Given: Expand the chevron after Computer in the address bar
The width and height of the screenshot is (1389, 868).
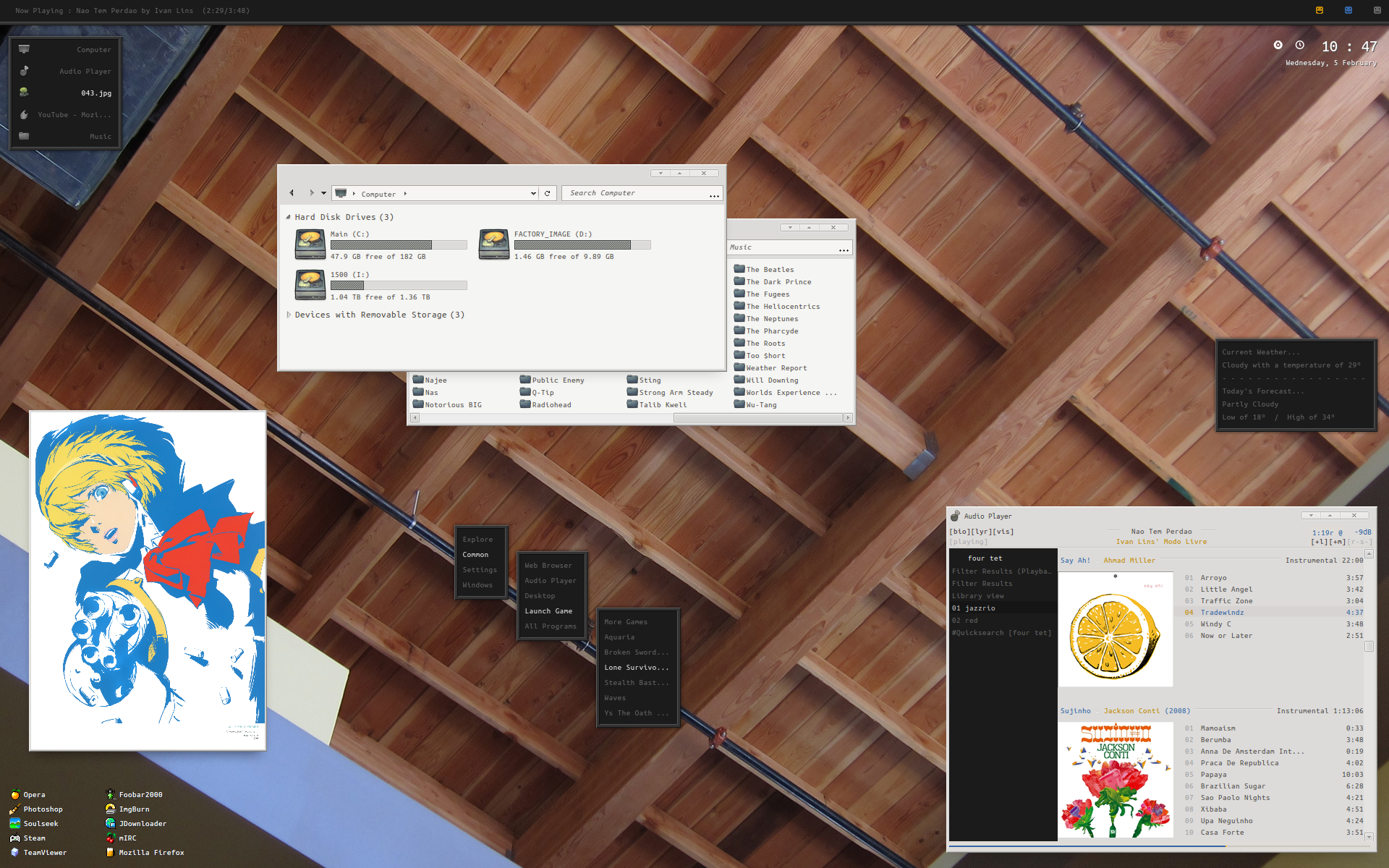Looking at the screenshot, I should click(x=405, y=194).
